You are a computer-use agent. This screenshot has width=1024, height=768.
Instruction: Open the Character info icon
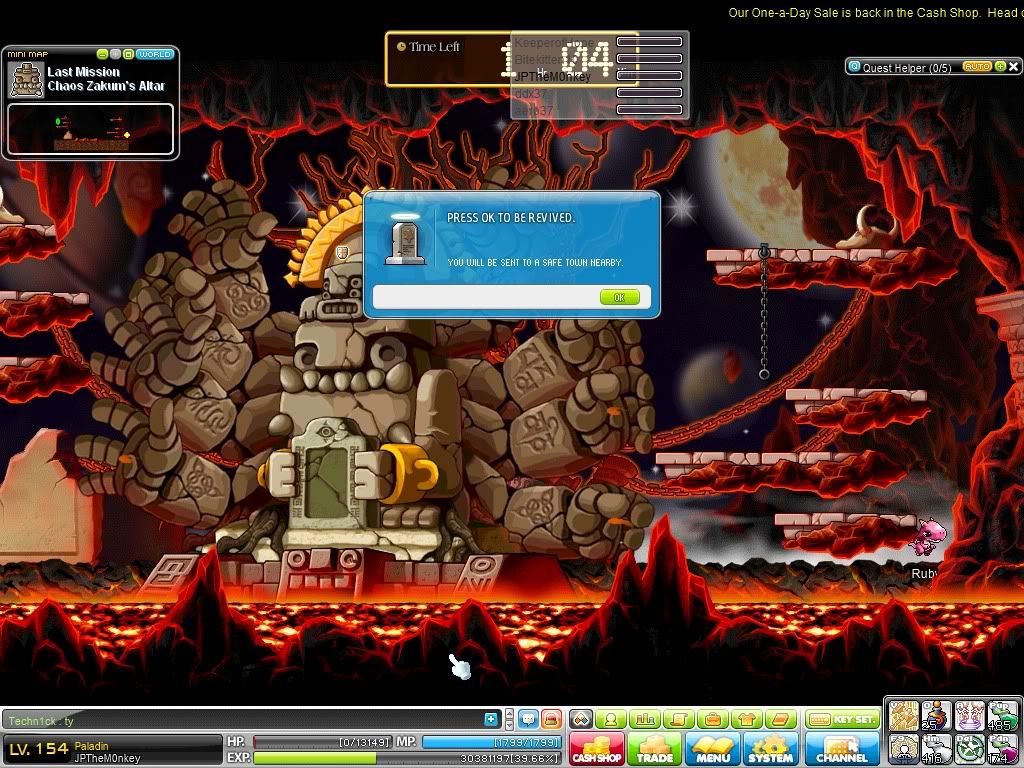611,720
